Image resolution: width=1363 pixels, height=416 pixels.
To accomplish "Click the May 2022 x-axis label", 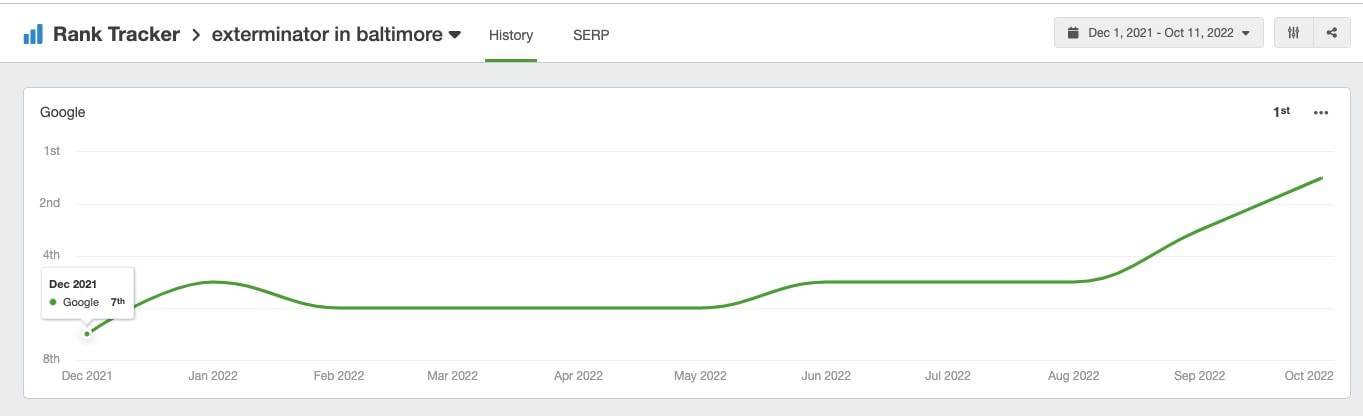I will click(x=700, y=376).
